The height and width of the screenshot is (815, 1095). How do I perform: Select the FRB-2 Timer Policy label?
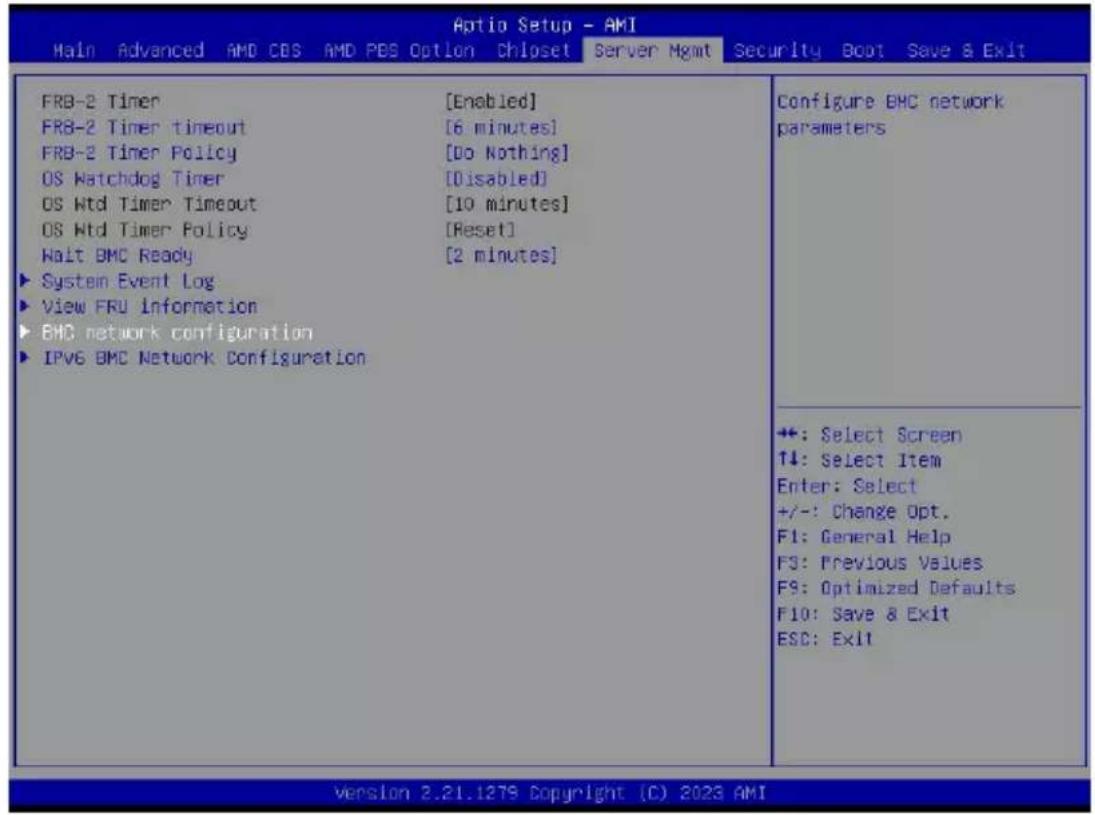click(139, 153)
